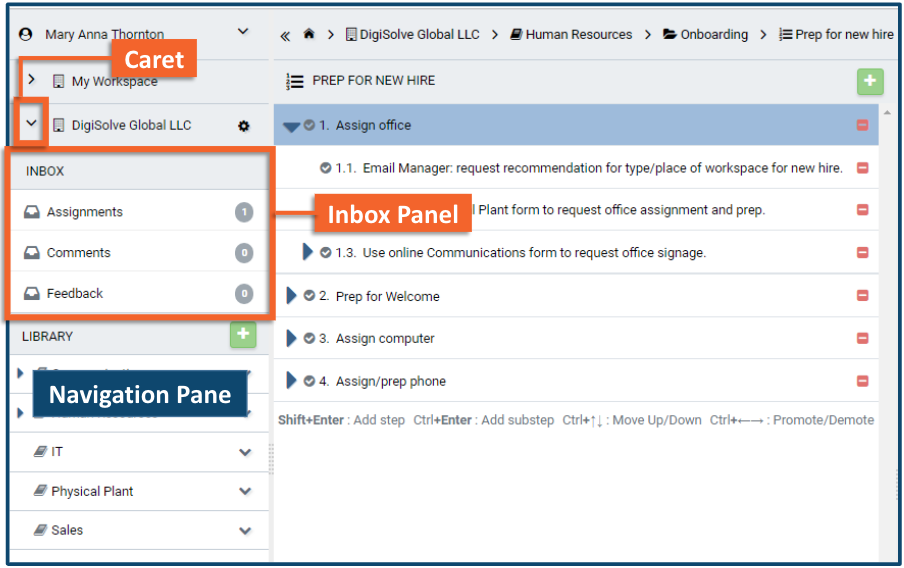
Task: Select step text '2. Prep for Welcome'
Action: 379,296
